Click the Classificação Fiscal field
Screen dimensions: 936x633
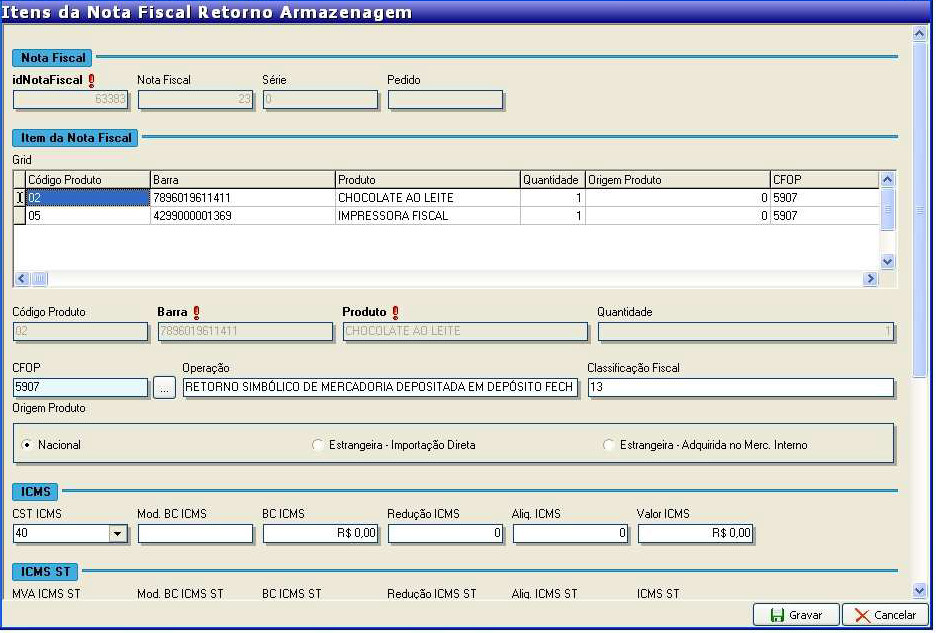pos(741,388)
